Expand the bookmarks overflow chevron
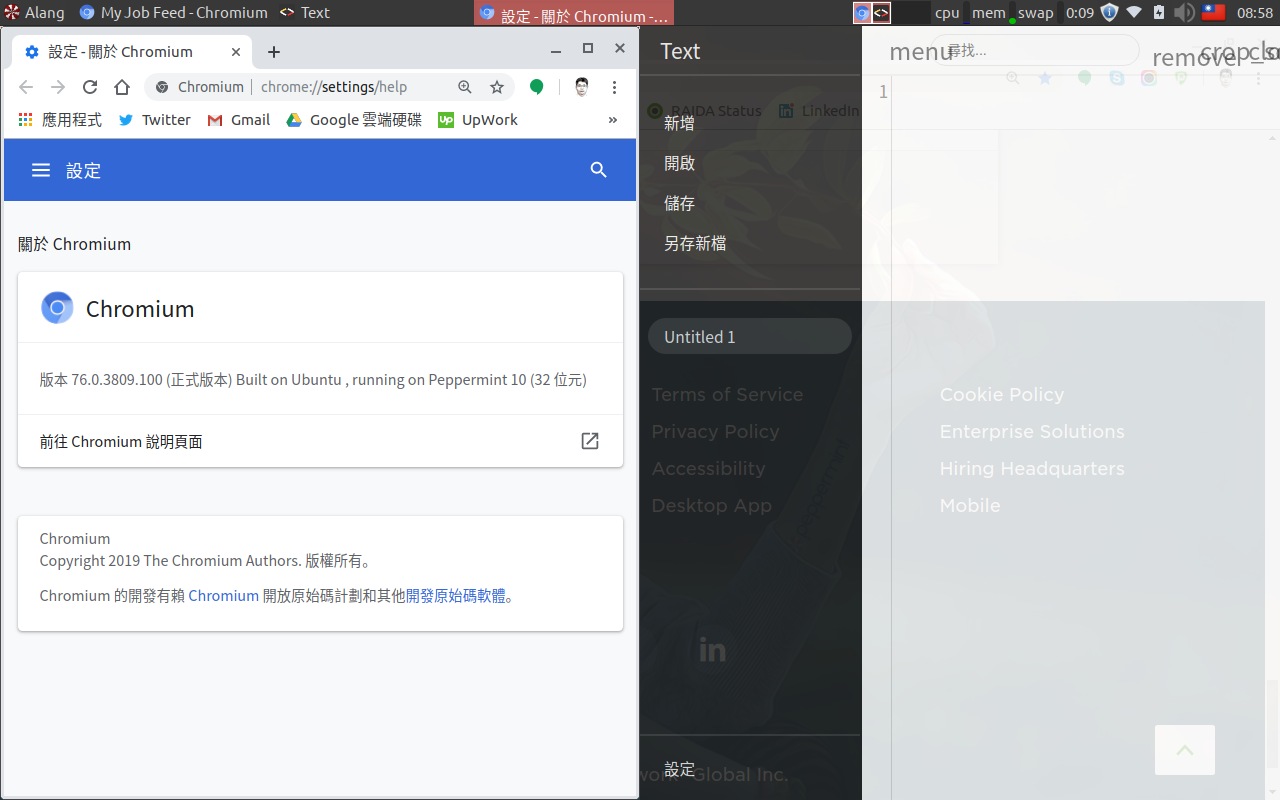 coord(613,120)
